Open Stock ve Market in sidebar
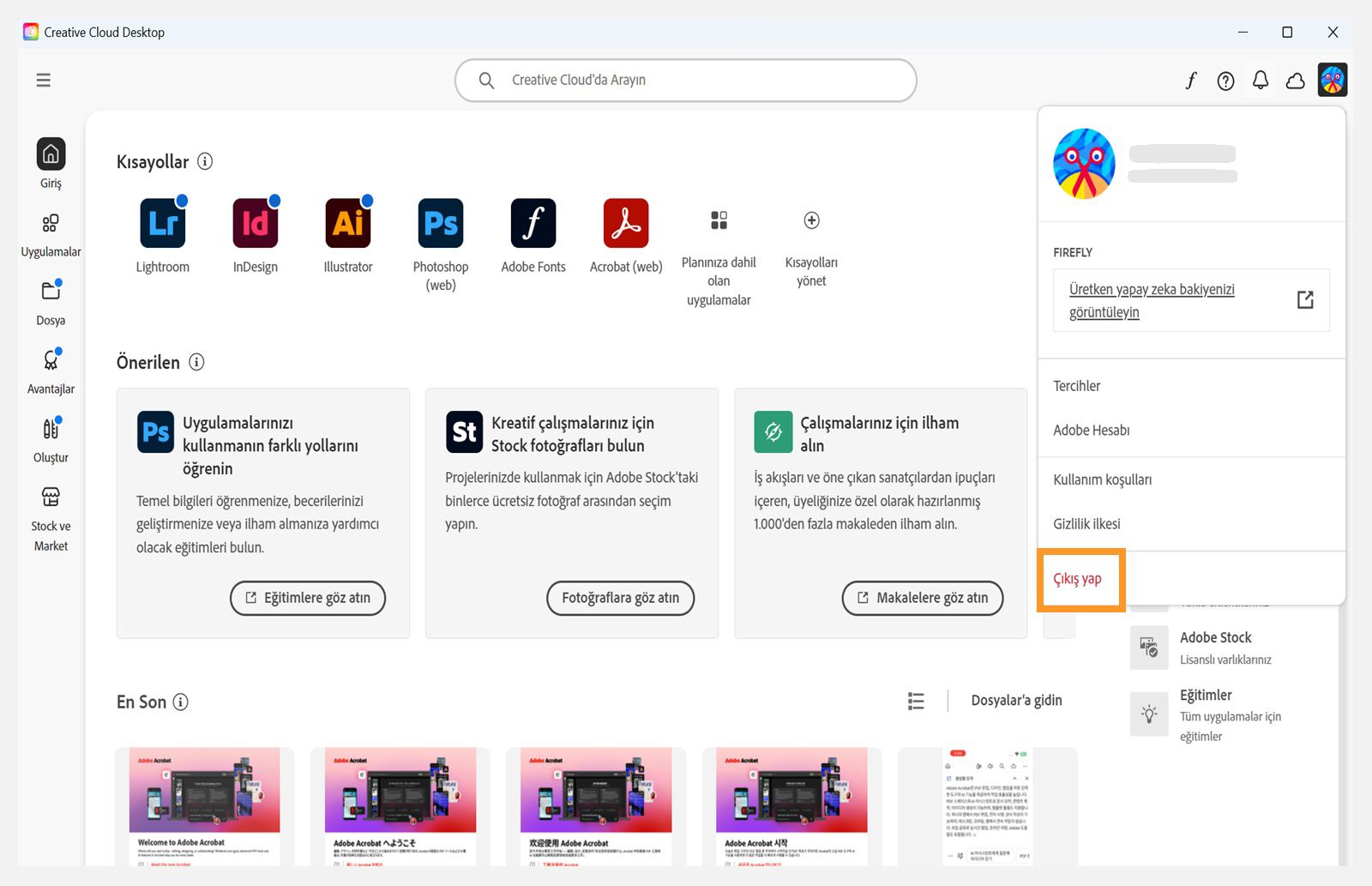 coord(51,519)
